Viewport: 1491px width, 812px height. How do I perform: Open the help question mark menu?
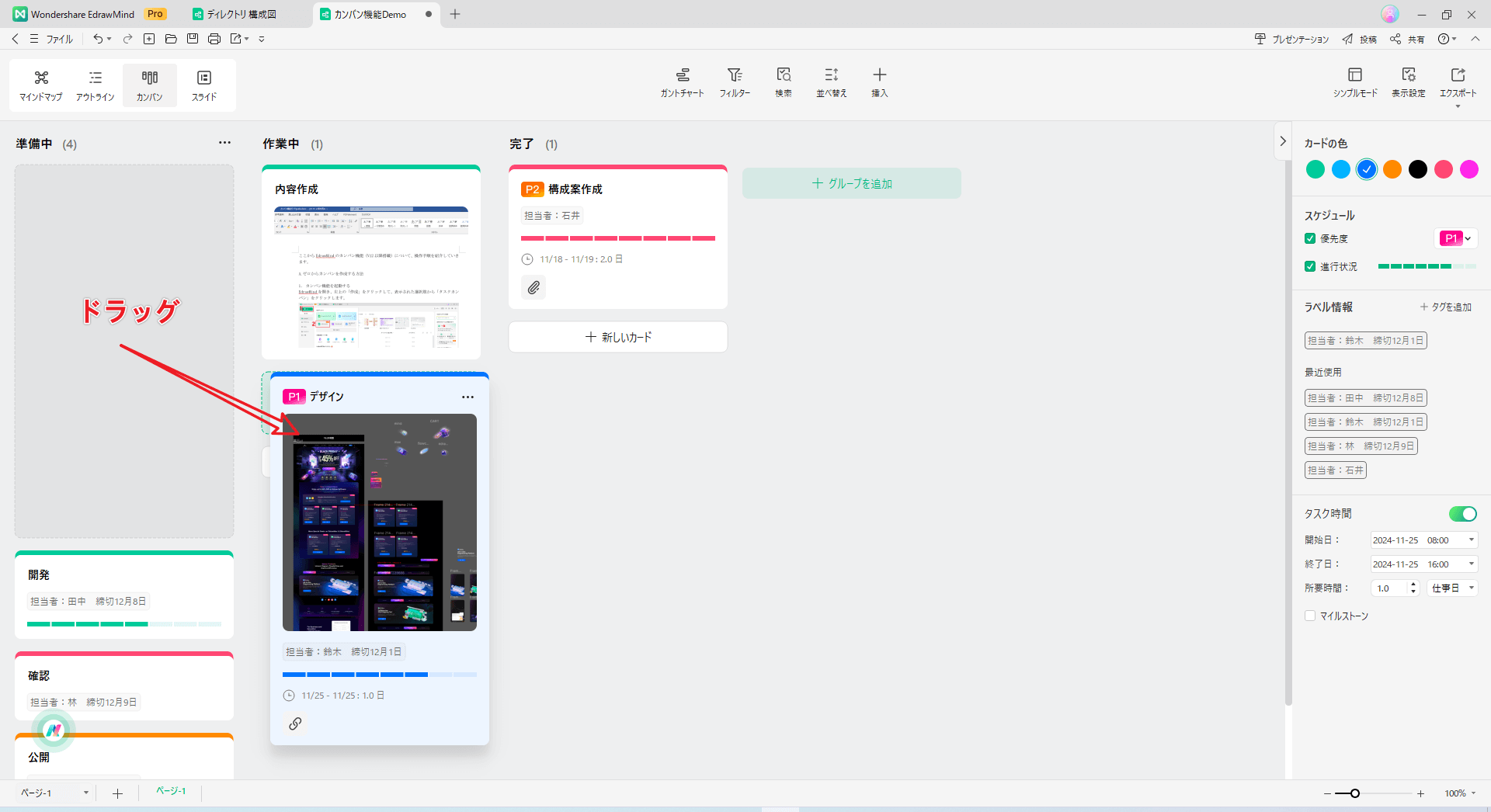(x=1446, y=39)
